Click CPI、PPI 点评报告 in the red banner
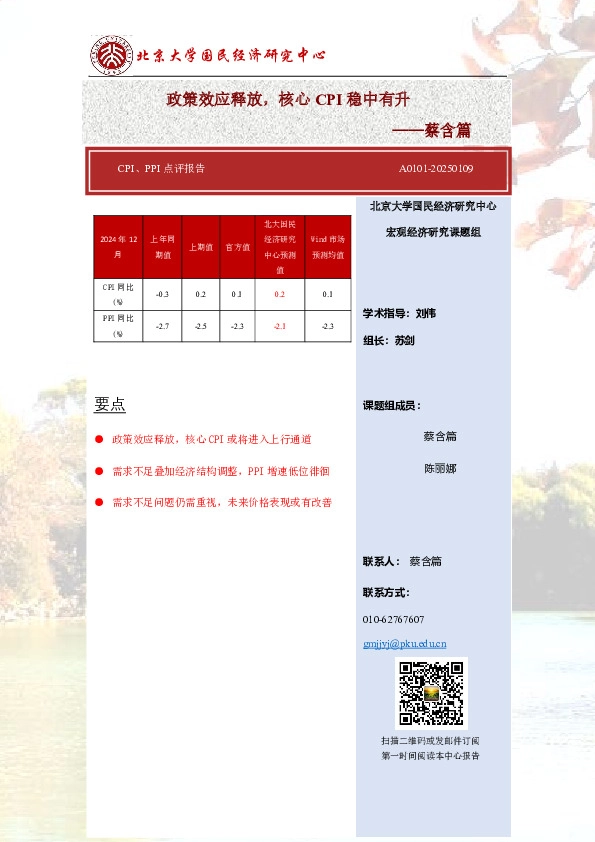Viewport: 595px width, 842px height. pos(161,168)
